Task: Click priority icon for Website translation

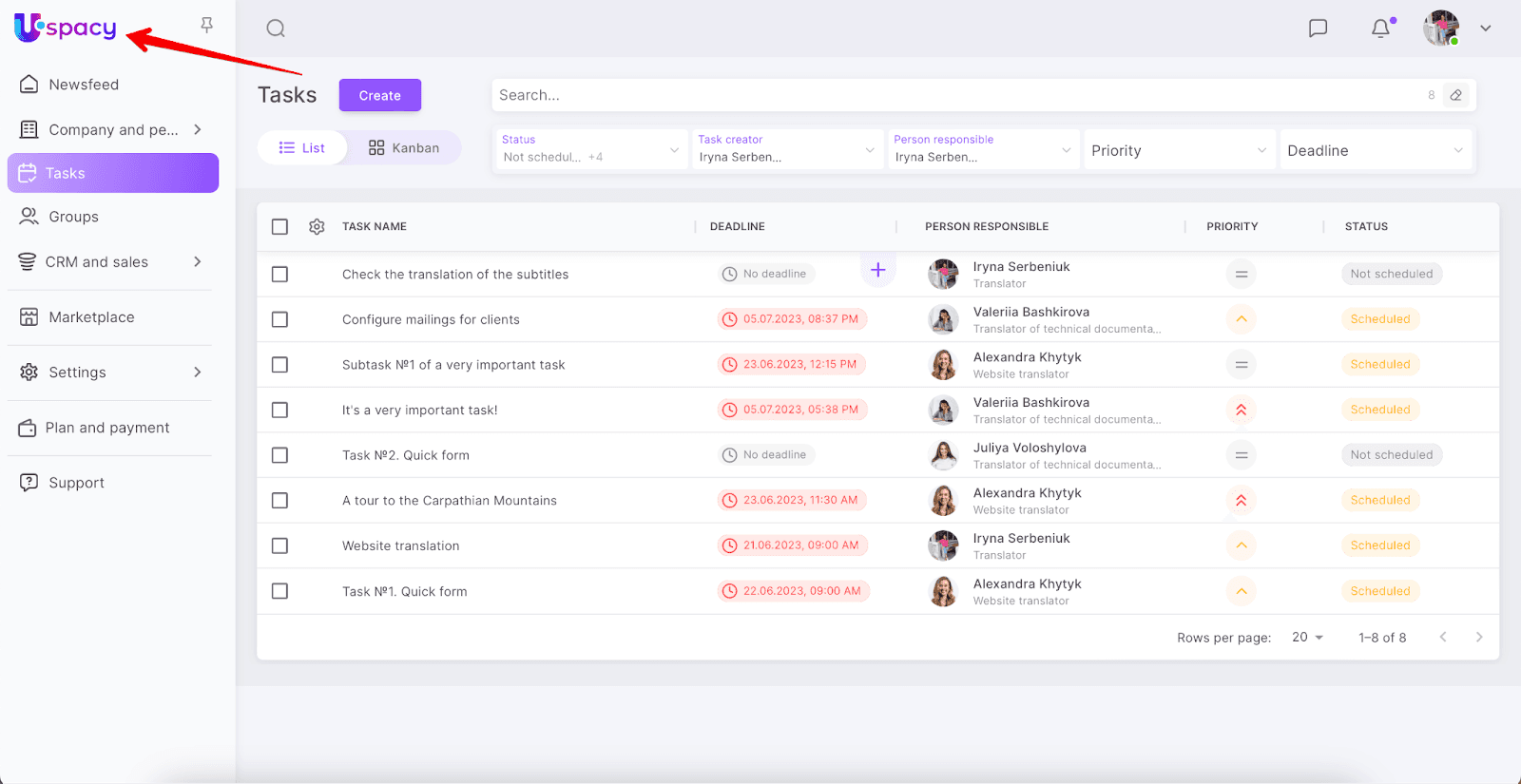Action: click(x=1242, y=545)
